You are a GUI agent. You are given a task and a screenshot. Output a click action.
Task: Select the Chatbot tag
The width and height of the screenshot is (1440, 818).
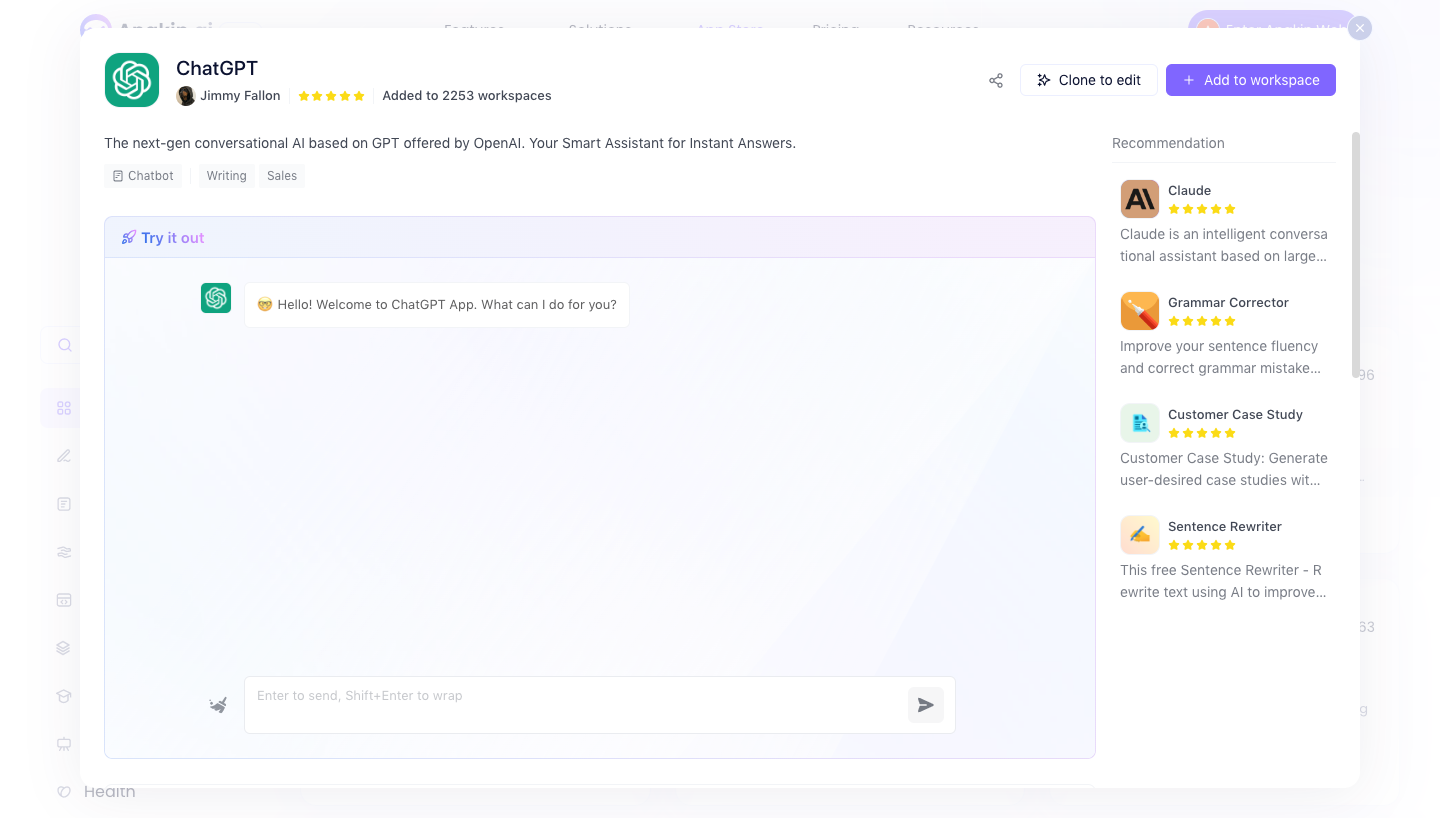(x=143, y=176)
